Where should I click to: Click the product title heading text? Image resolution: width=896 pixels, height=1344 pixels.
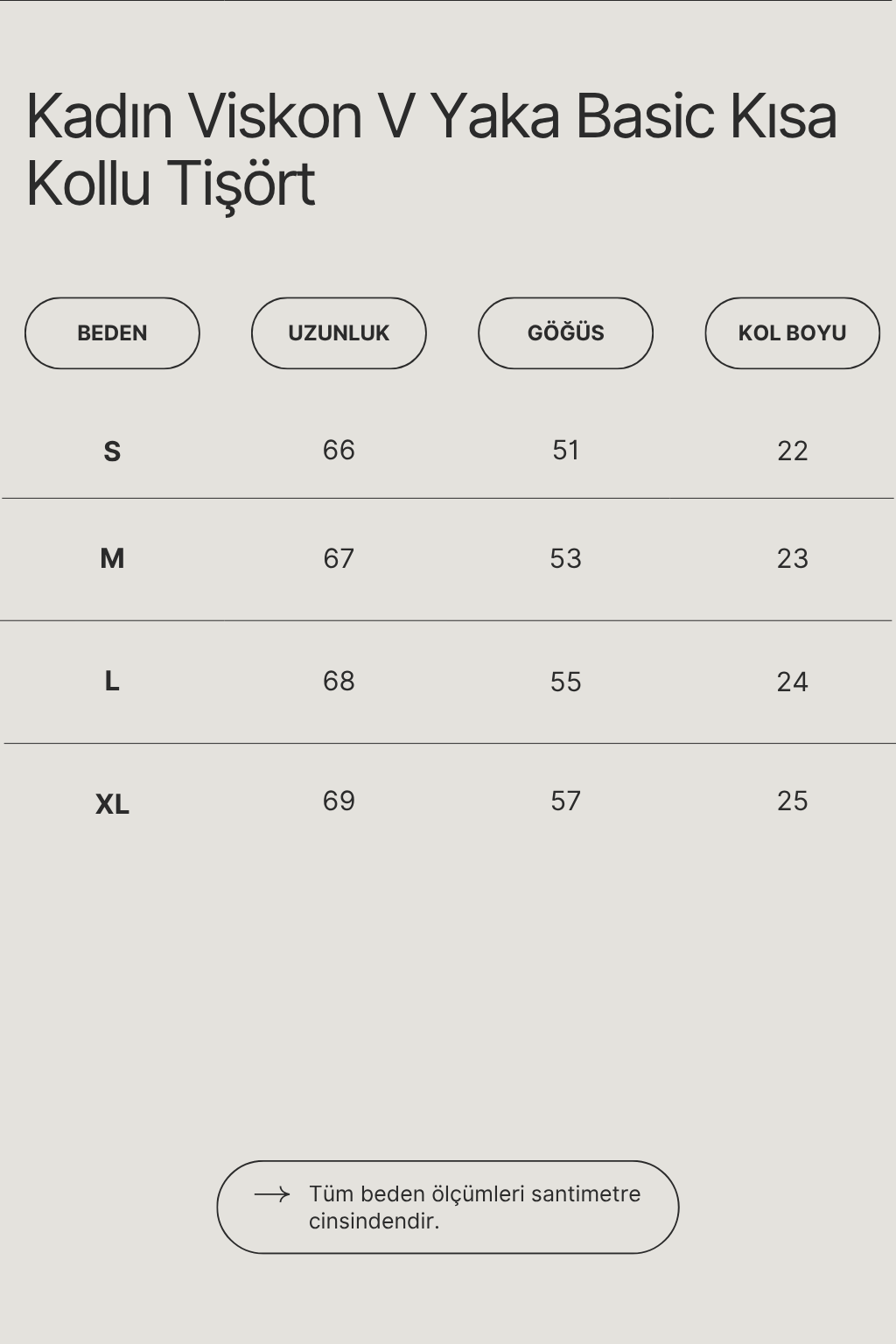coord(431,150)
